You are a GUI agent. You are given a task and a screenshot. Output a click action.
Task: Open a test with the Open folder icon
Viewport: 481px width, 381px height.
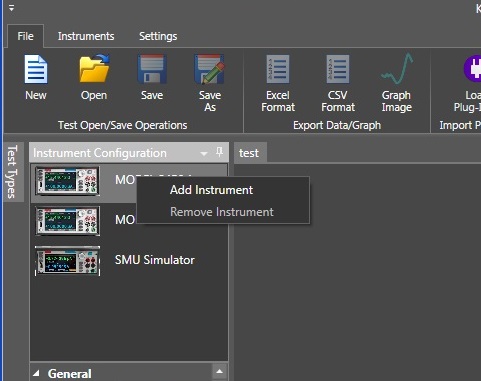94,69
